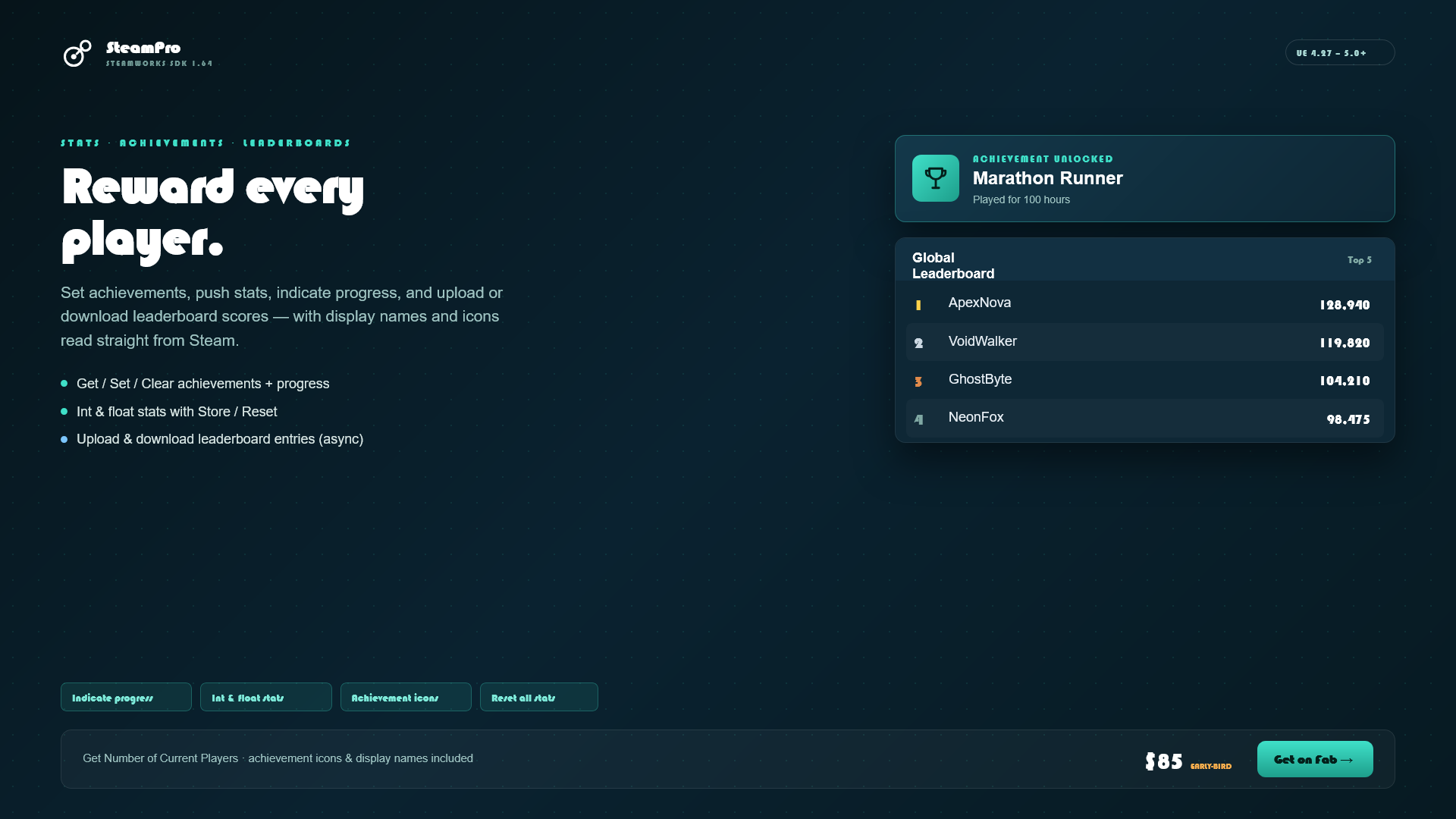Click the Stats · Achievements · Leaderboards tagline
This screenshot has width=1456, height=819.
(206, 143)
